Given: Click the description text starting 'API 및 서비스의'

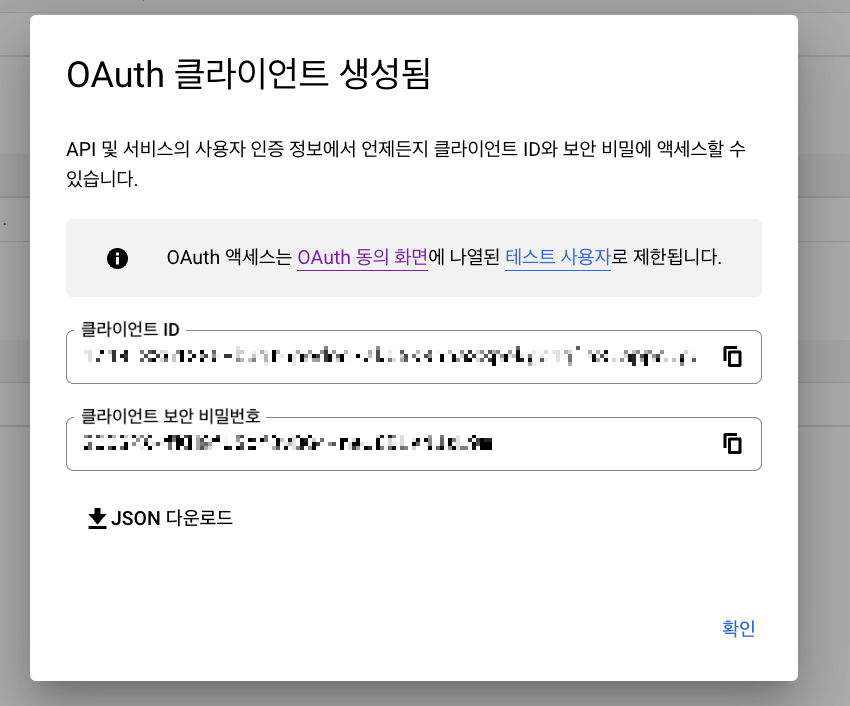Looking at the screenshot, I should point(405,163).
